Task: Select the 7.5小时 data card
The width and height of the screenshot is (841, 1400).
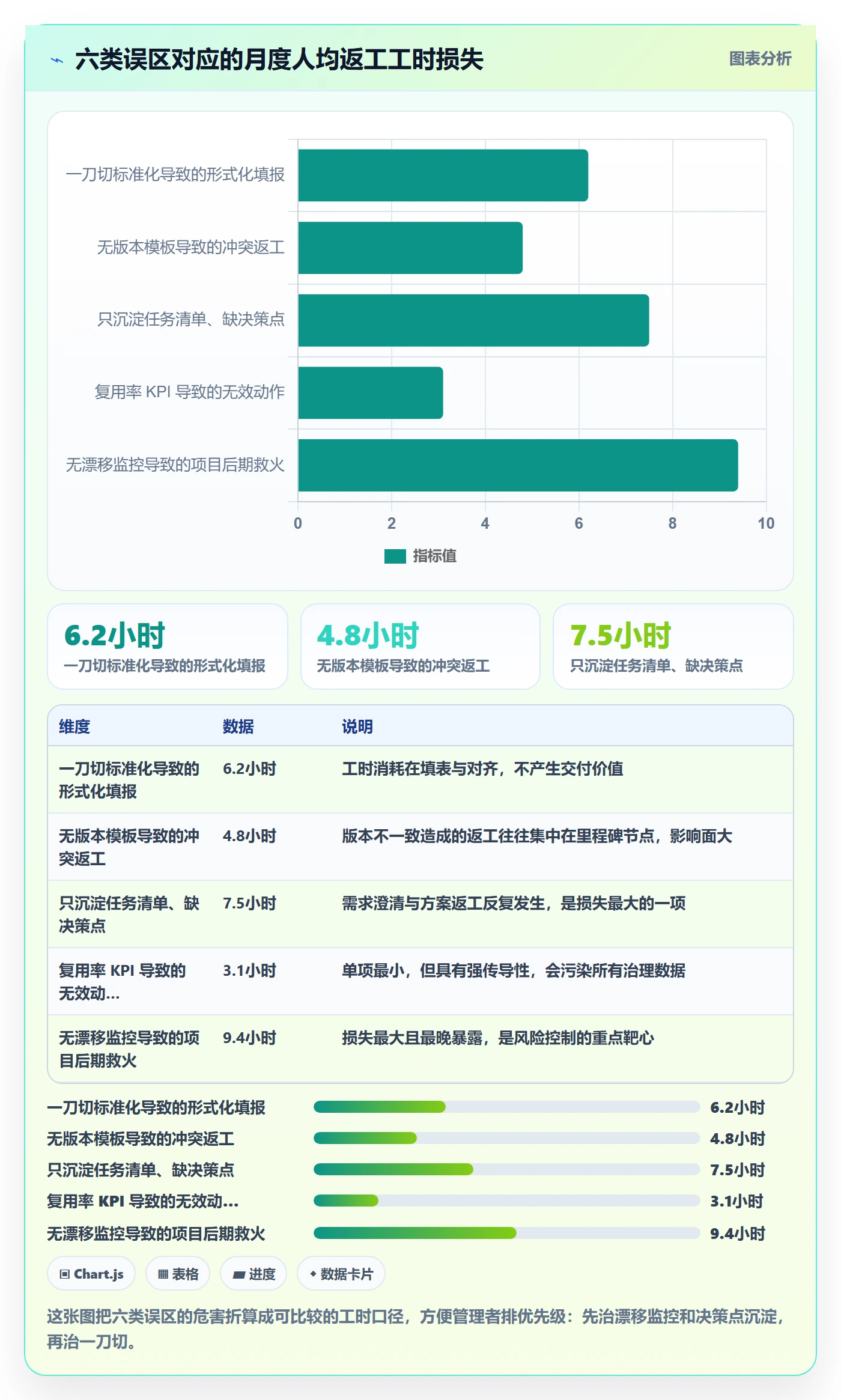Action: pos(673,647)
